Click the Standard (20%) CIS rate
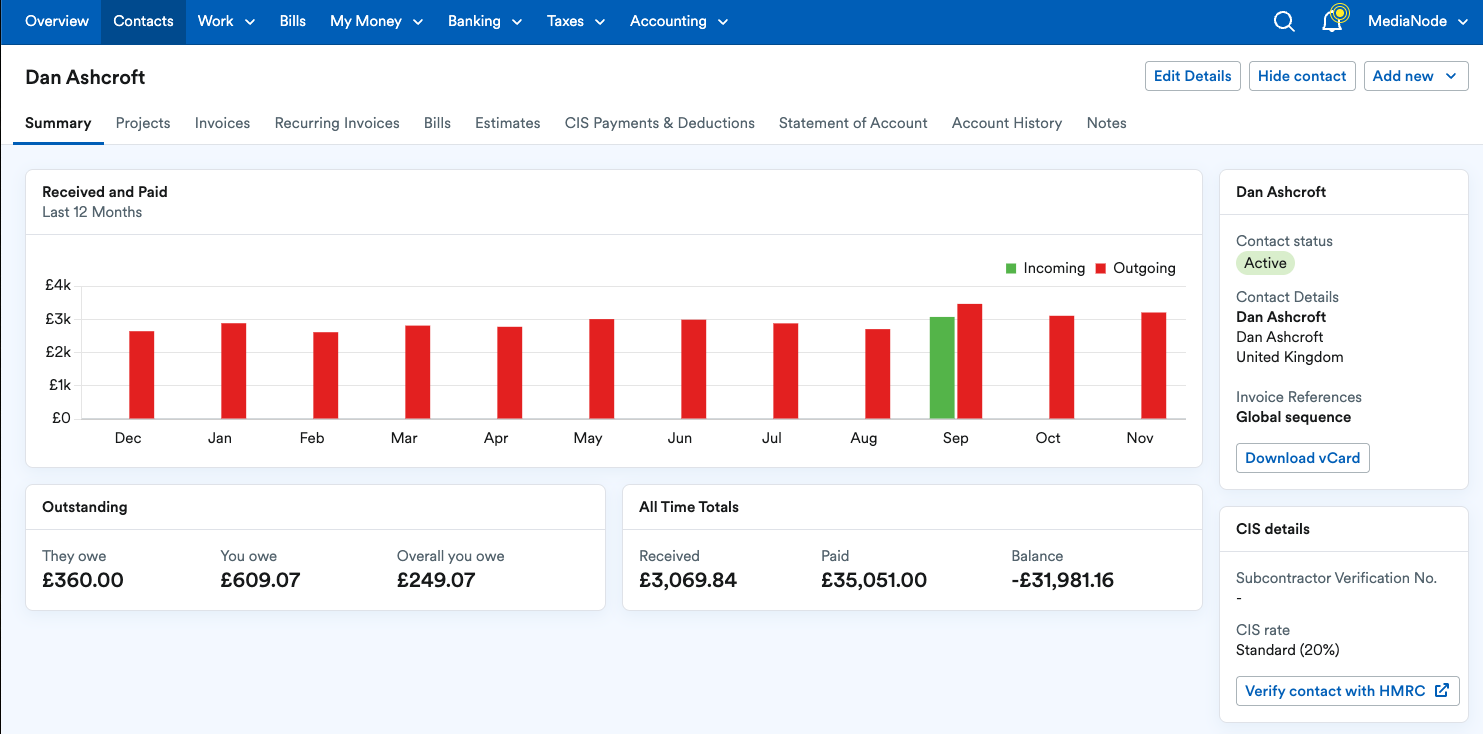This screenshot has width=1483, height=734. click(x=1288, y=650)
